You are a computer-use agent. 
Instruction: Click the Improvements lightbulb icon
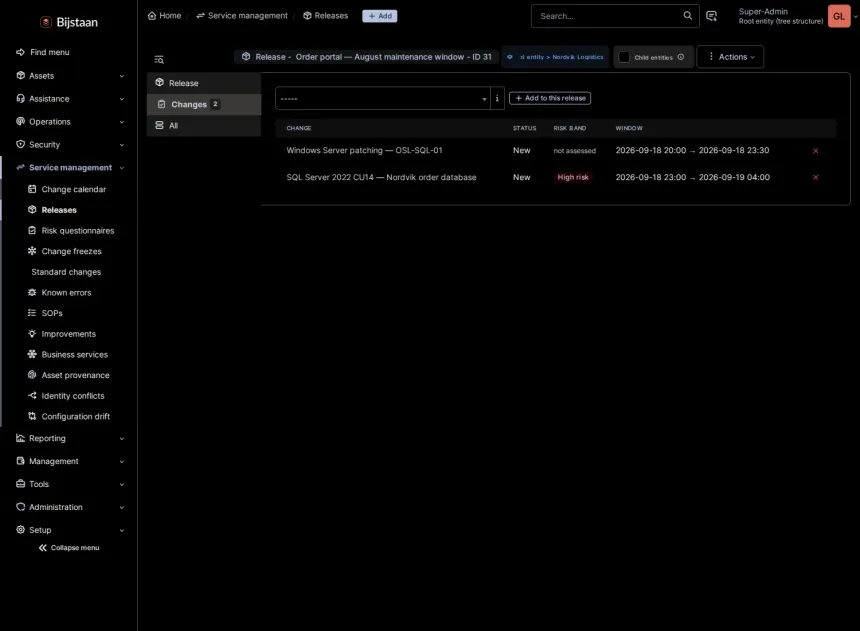tap(32, 334)
